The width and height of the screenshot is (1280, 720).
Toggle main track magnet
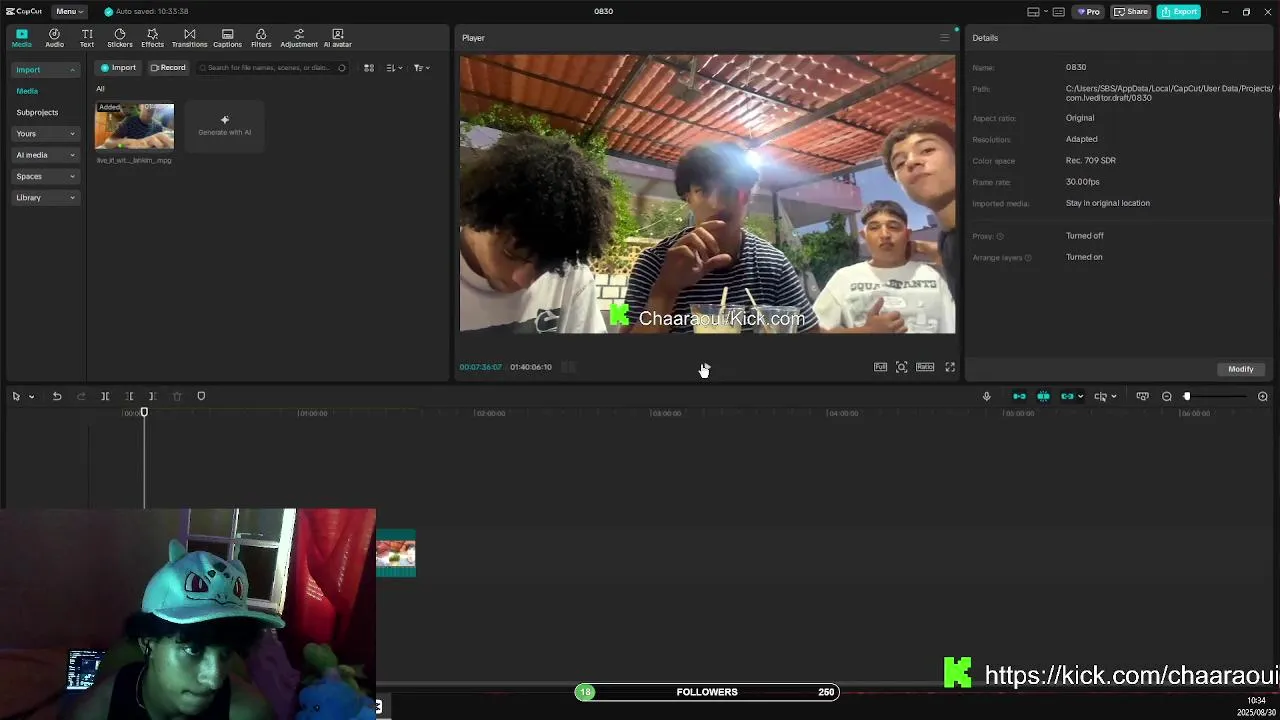pyautogui.click(x=1019, y=397)
